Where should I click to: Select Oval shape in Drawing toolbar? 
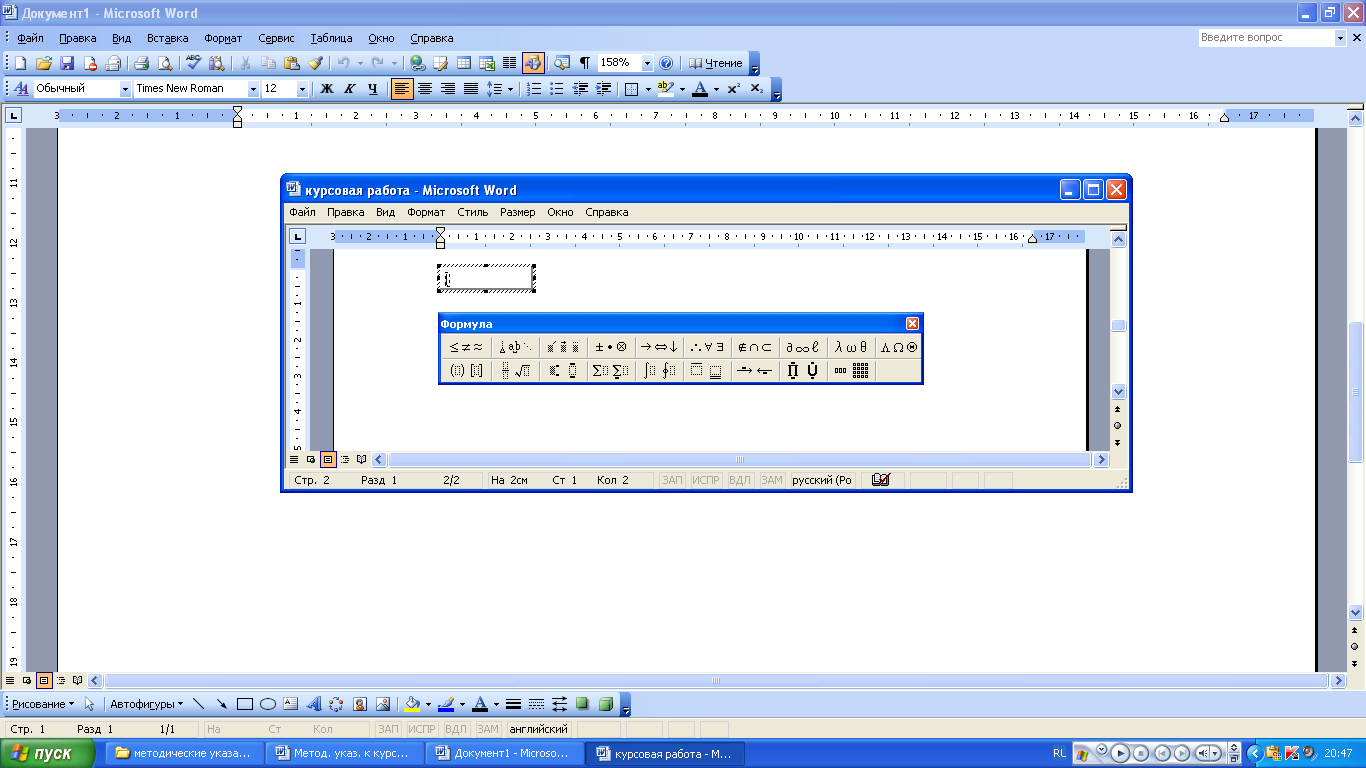coord(268,704)
